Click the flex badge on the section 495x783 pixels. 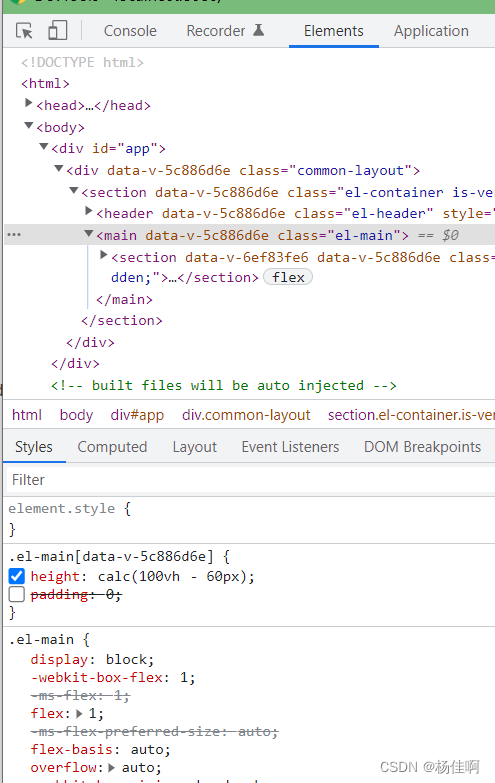(288, 277)
